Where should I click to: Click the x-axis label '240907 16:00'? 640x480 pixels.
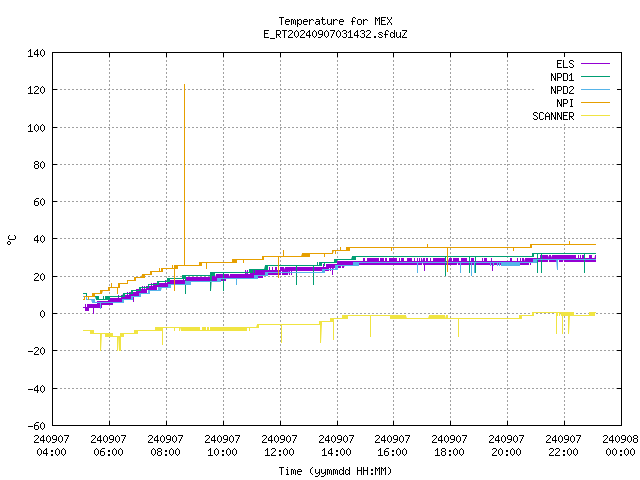(x=393, y=446)
